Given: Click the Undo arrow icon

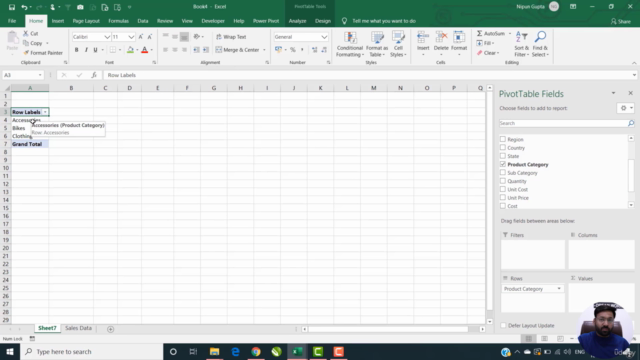Looking at the screenshot, I should tap(24, 7).
